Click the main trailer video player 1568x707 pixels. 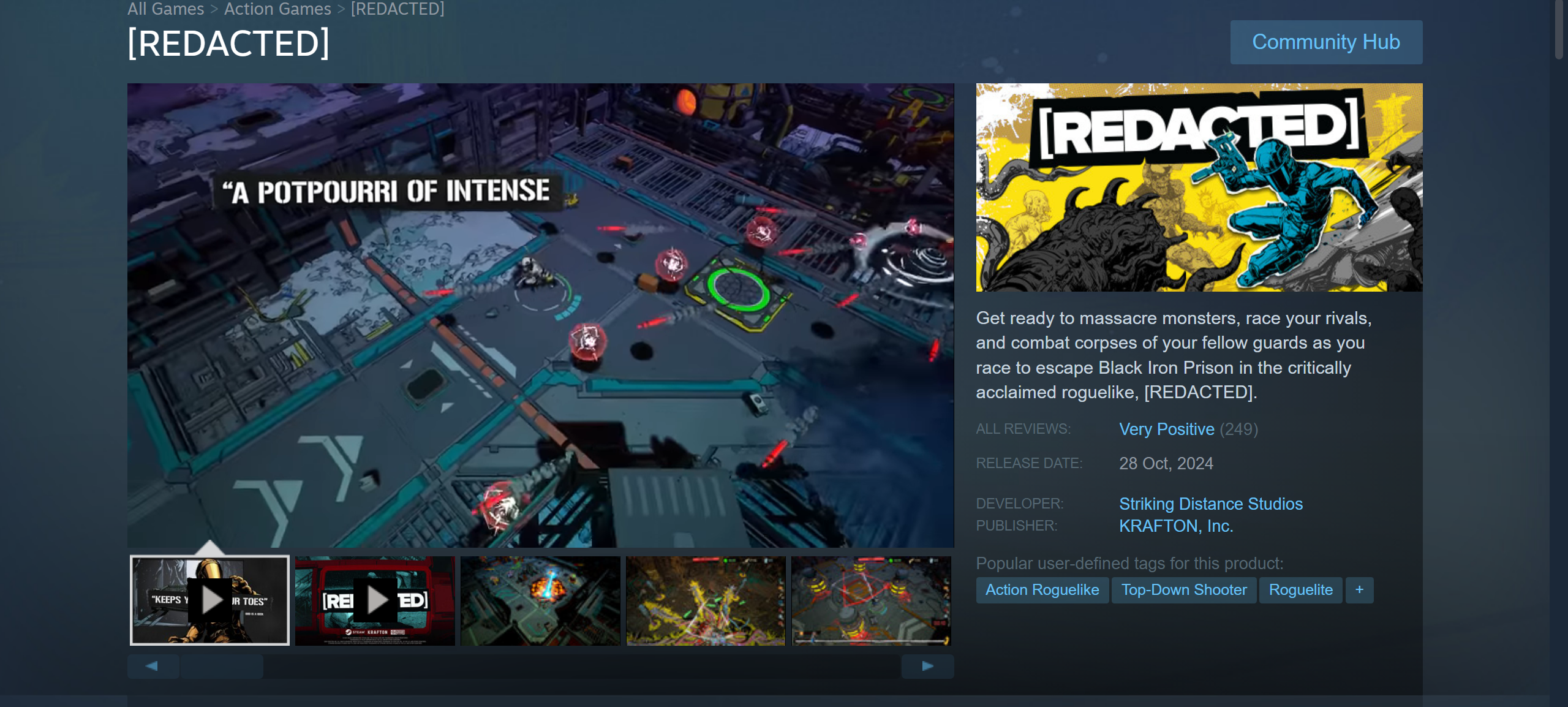click(540, 315)
